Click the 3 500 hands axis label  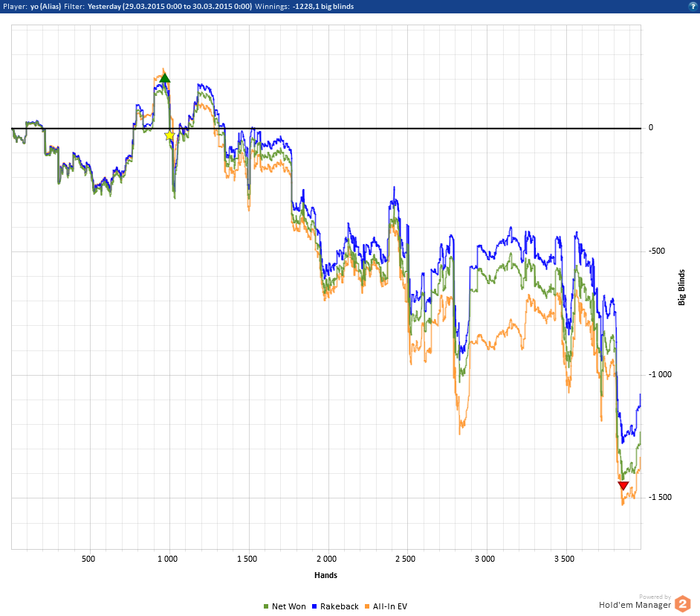(564, 559)
